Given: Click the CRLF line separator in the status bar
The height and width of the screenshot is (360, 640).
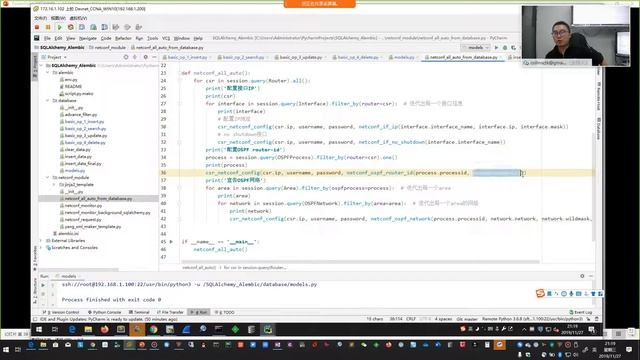Looking at the screenshot, I should click(411, 319).
